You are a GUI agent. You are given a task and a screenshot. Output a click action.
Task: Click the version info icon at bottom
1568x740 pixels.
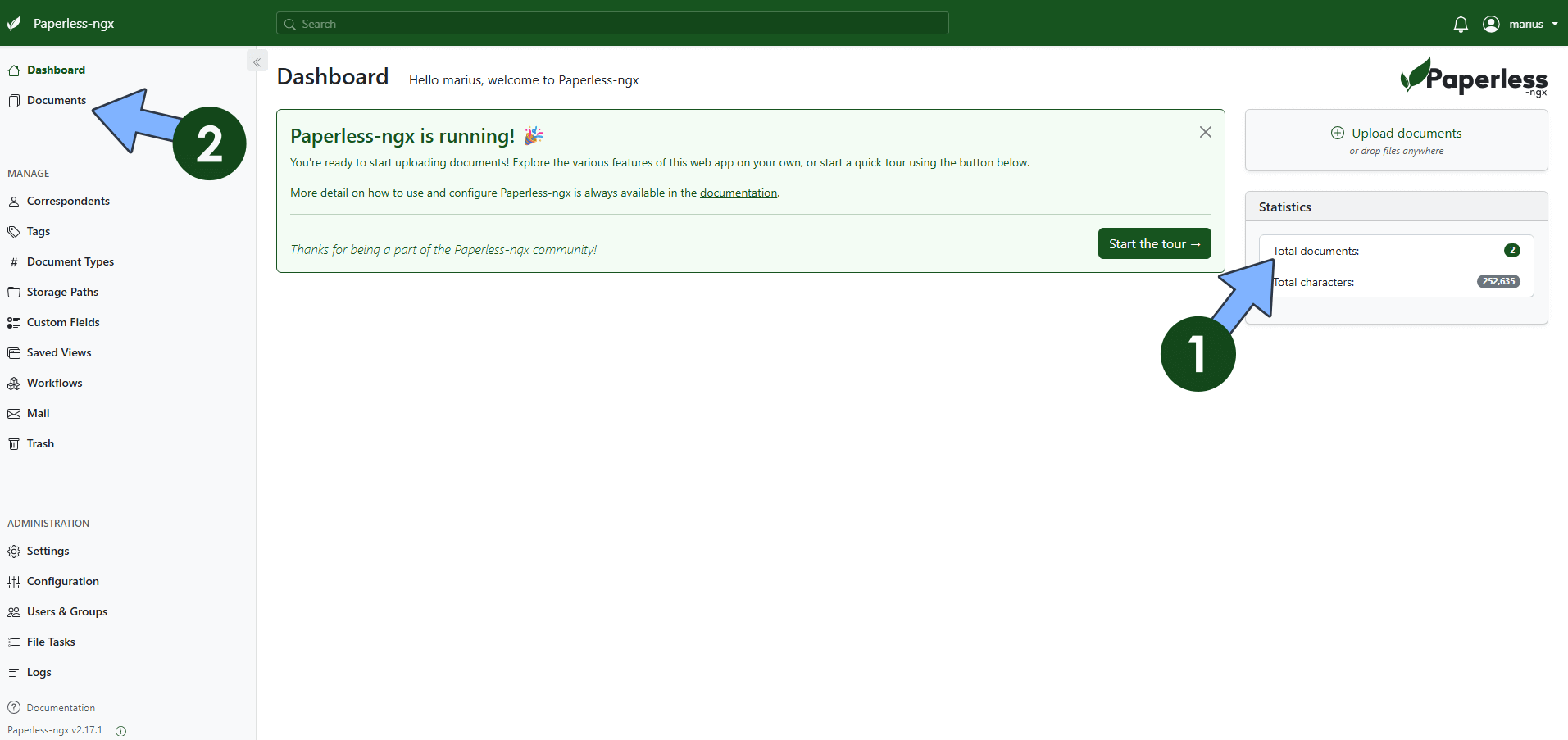pyautogui.click(x=121, y=731)
